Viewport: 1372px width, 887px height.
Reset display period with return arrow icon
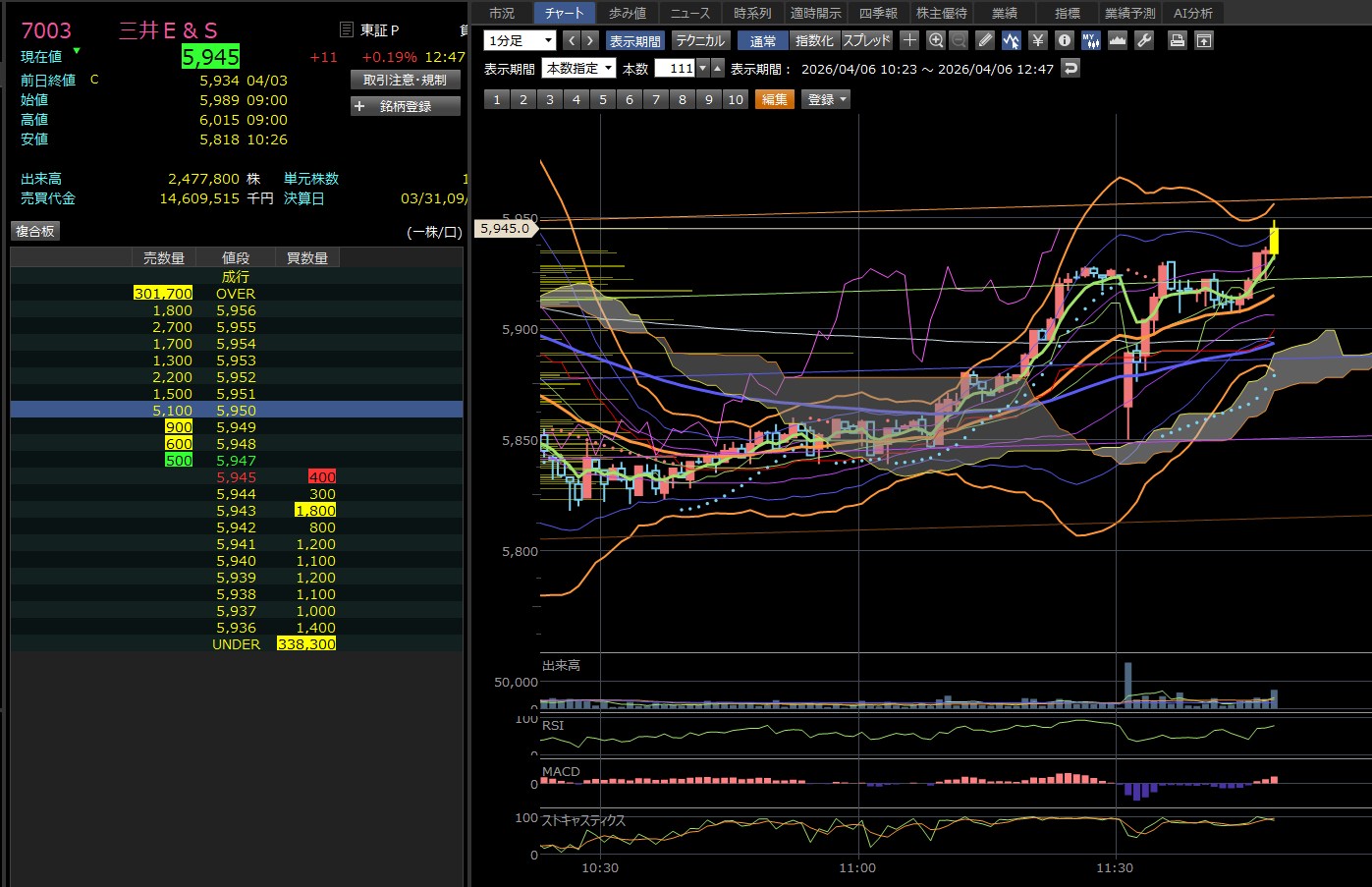click(x=1070, y=68)
